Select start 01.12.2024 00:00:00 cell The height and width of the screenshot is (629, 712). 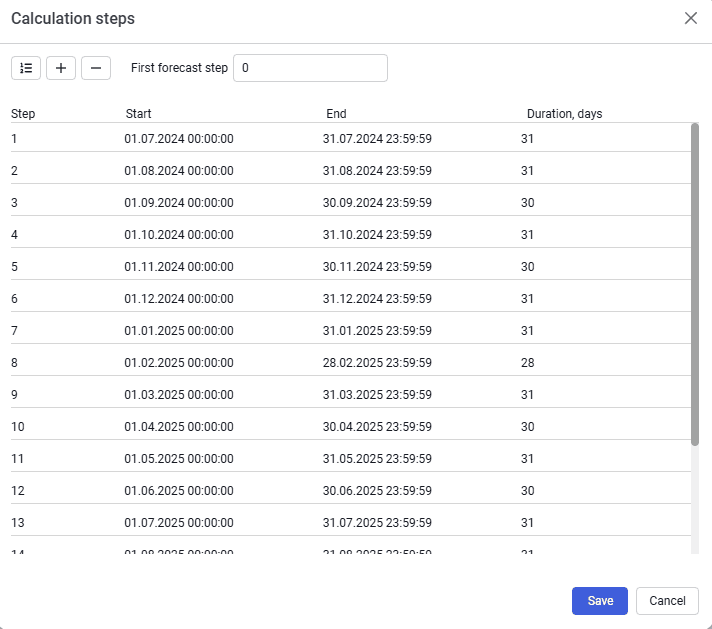tap(179, 299)
